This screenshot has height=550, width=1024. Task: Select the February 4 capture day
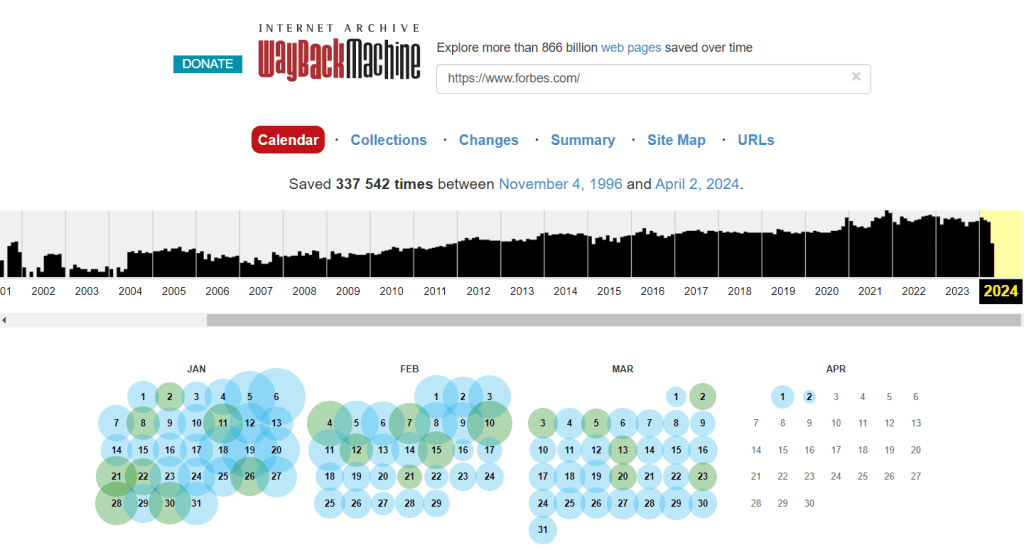tap(329, 423)
